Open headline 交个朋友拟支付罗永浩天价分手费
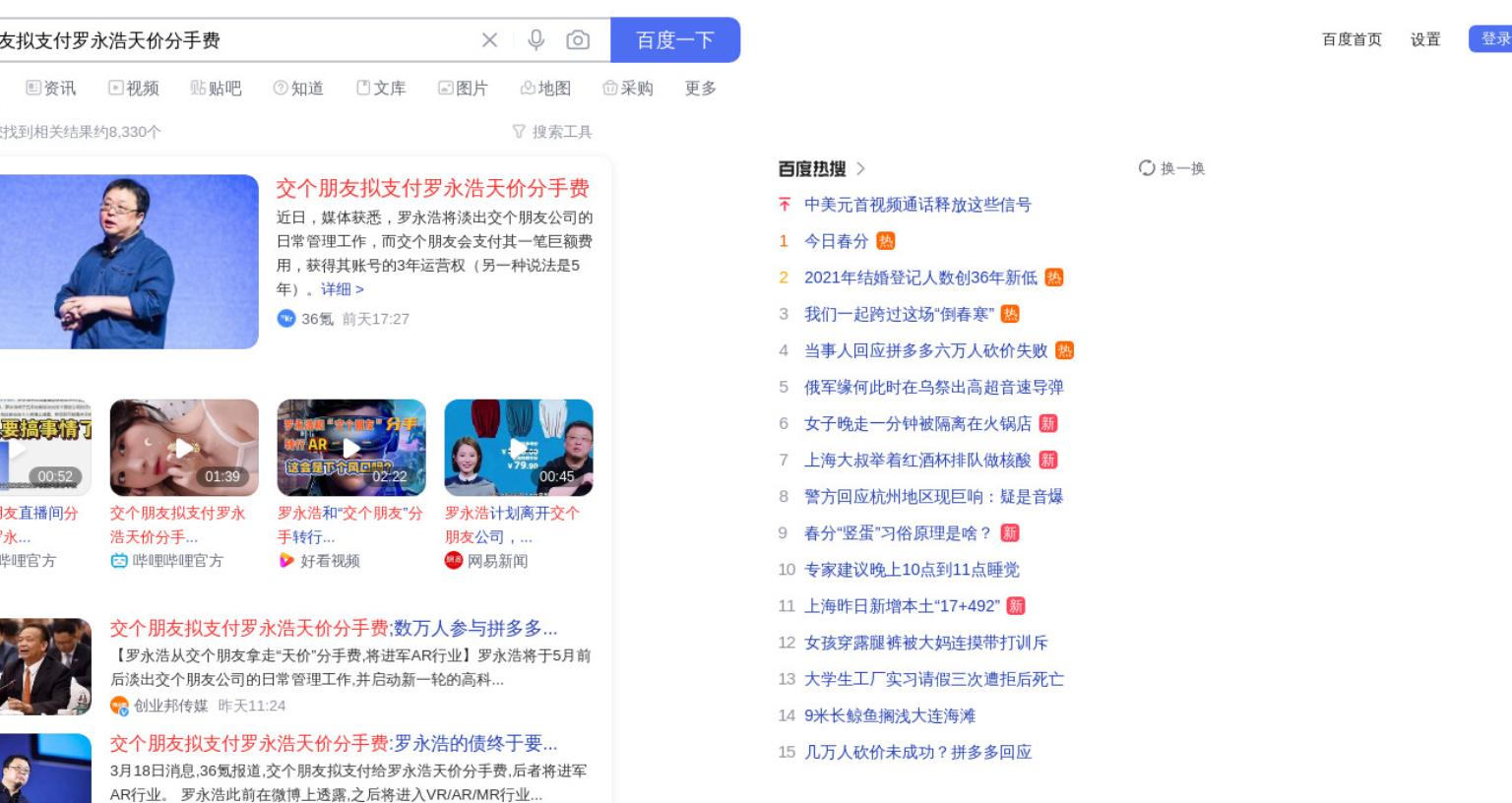 click(432, 188)
